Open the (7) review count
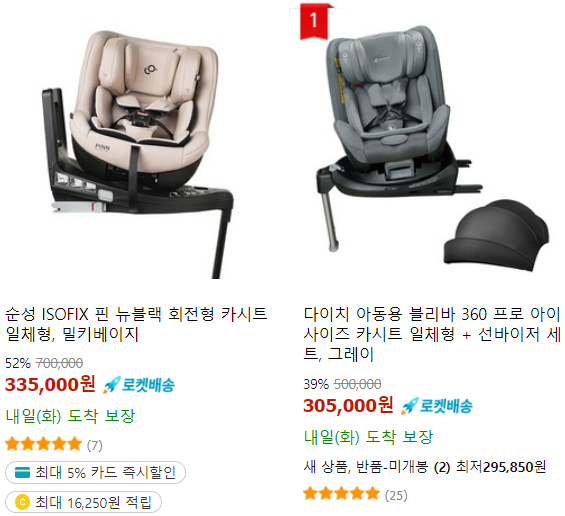The height and width of the screenshot is (516, 565). click(94, 445)
